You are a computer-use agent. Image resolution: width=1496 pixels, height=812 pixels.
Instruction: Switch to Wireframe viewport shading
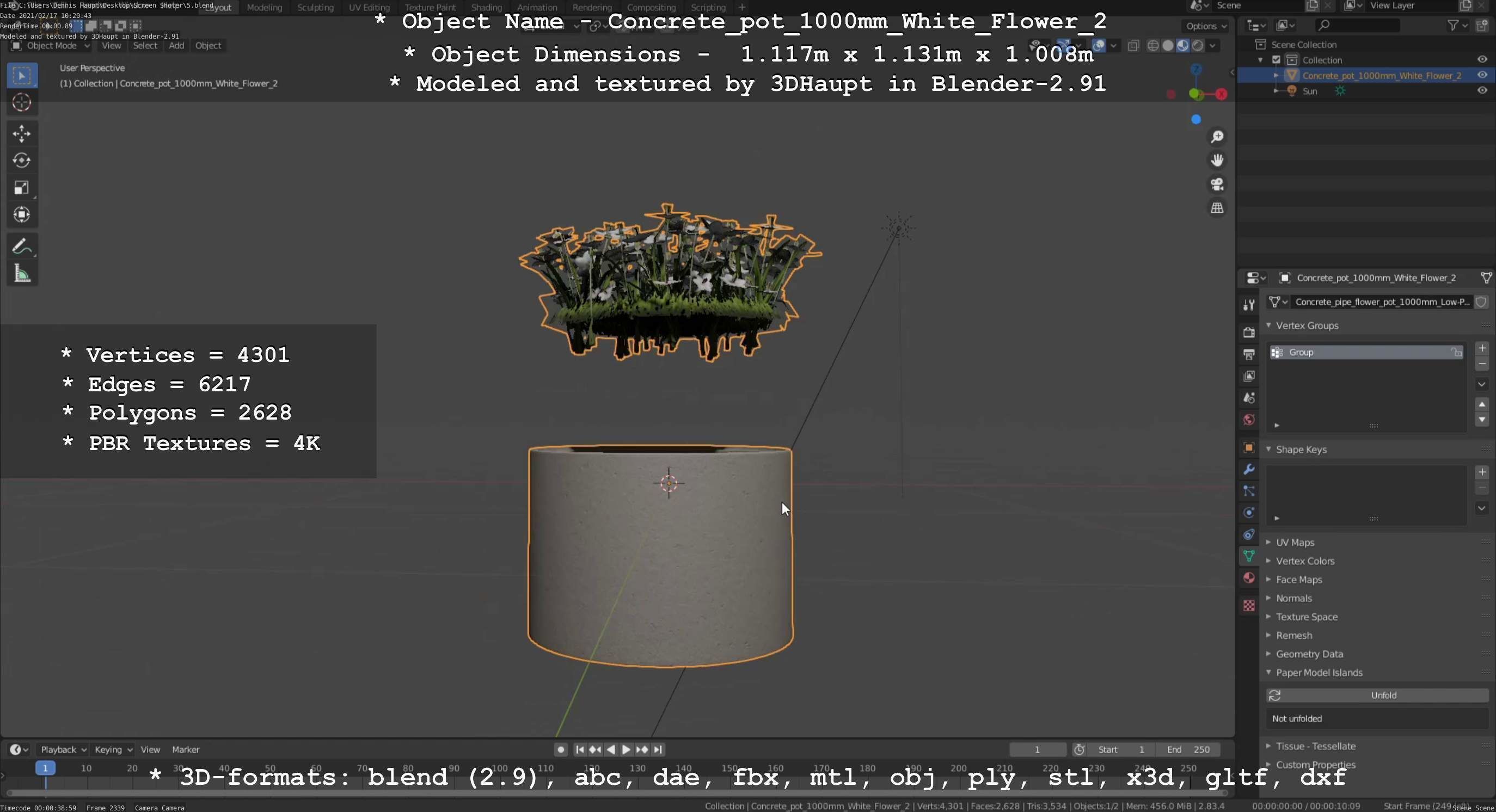point(1154,46)
